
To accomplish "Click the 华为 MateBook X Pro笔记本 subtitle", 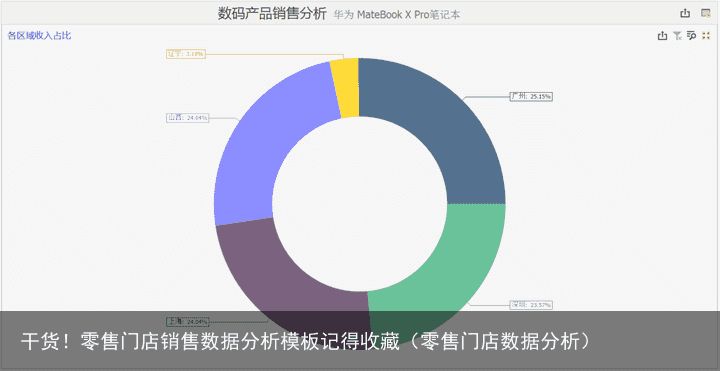I will [397, 15].
